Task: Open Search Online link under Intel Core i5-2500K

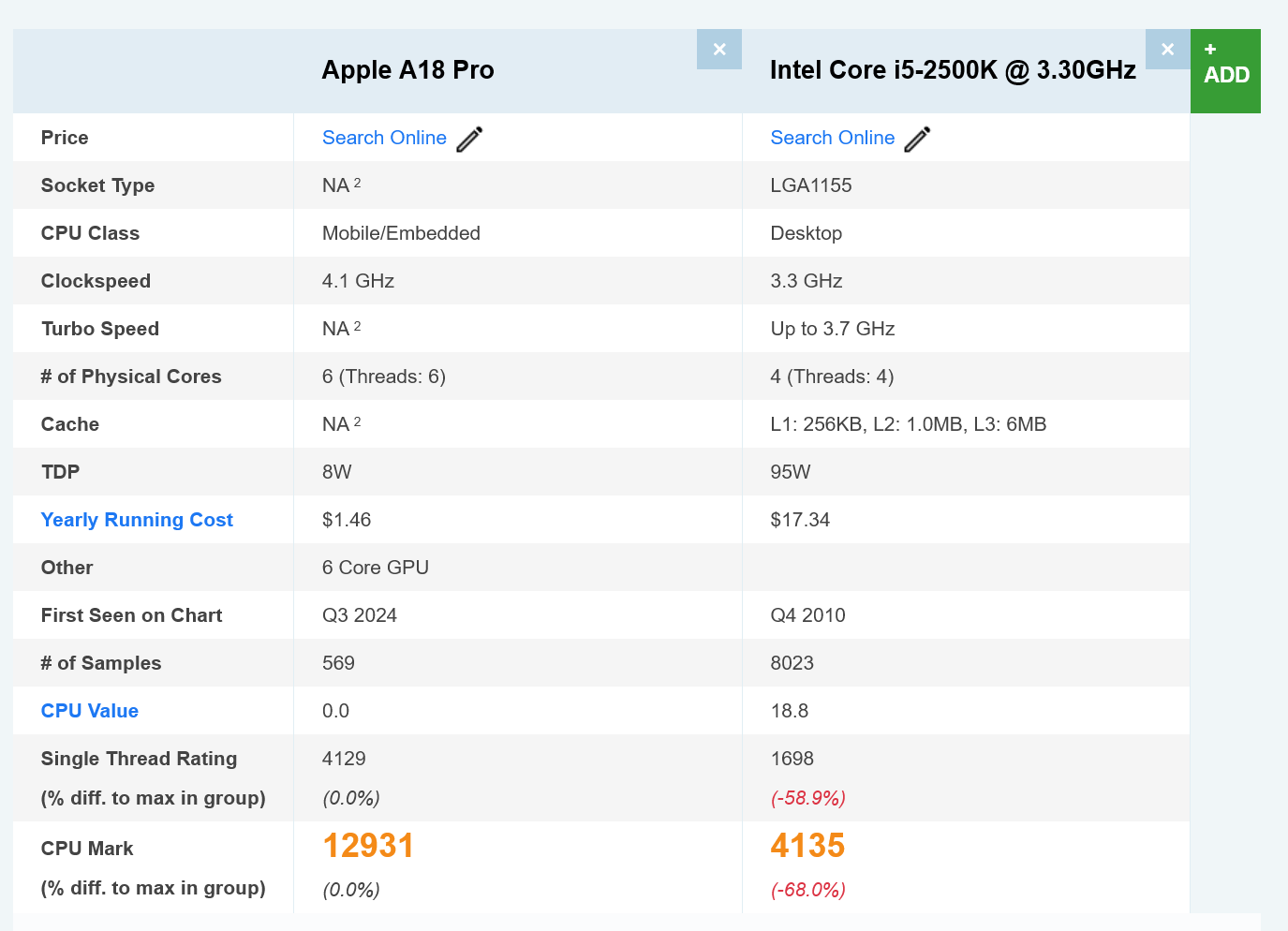Action: (833, 138)
